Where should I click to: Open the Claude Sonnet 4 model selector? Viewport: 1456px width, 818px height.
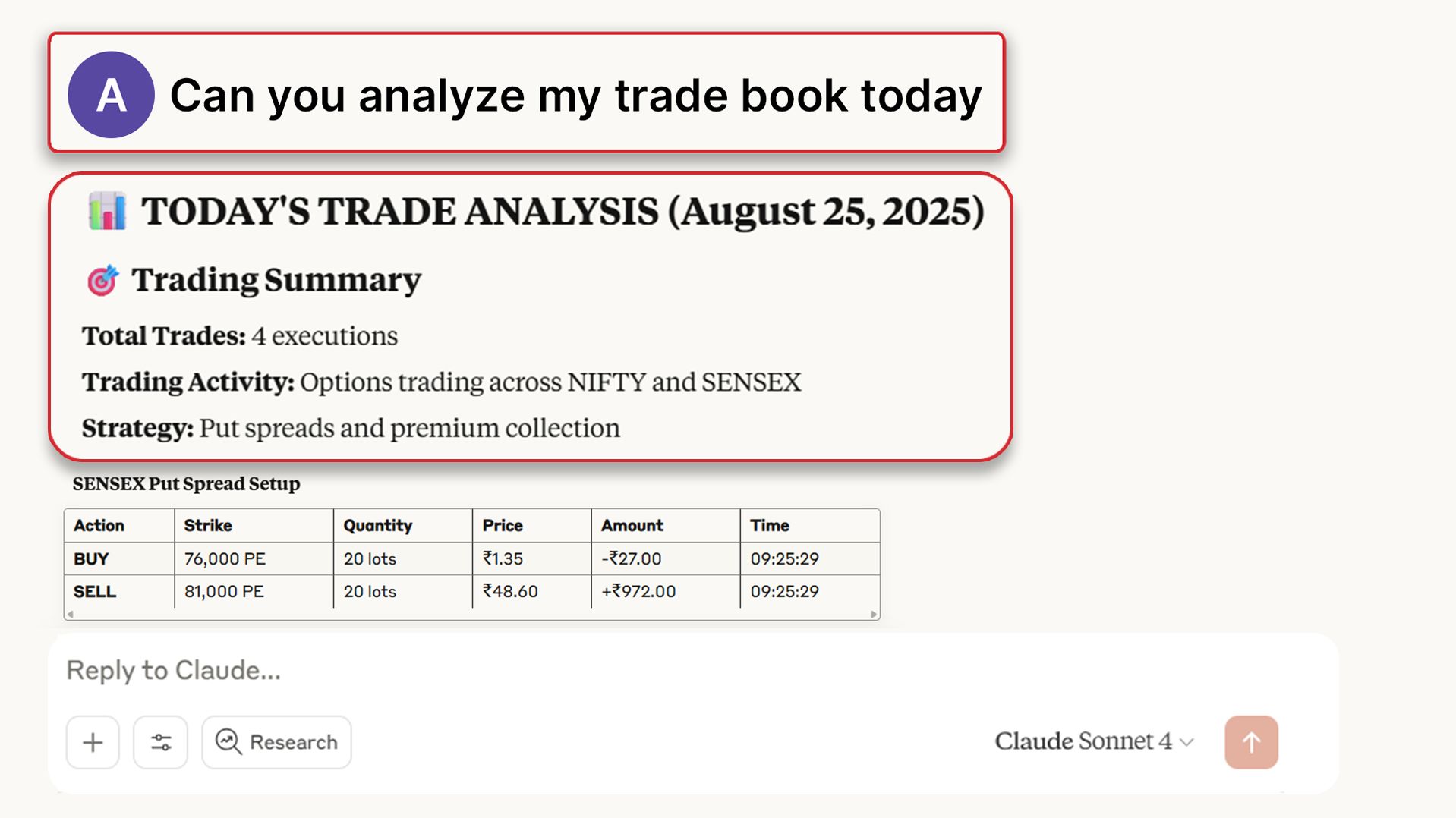[x=1084, y=741]
